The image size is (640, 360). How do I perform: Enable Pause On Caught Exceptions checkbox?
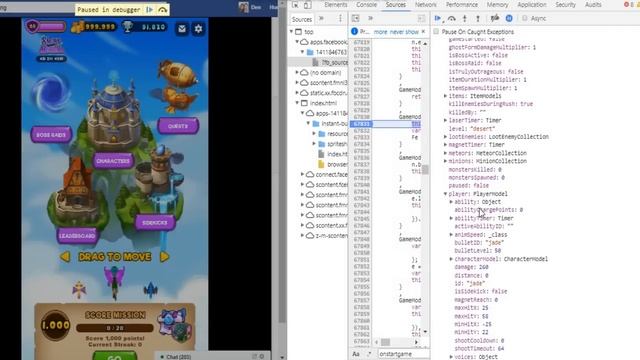click(436, 31)
